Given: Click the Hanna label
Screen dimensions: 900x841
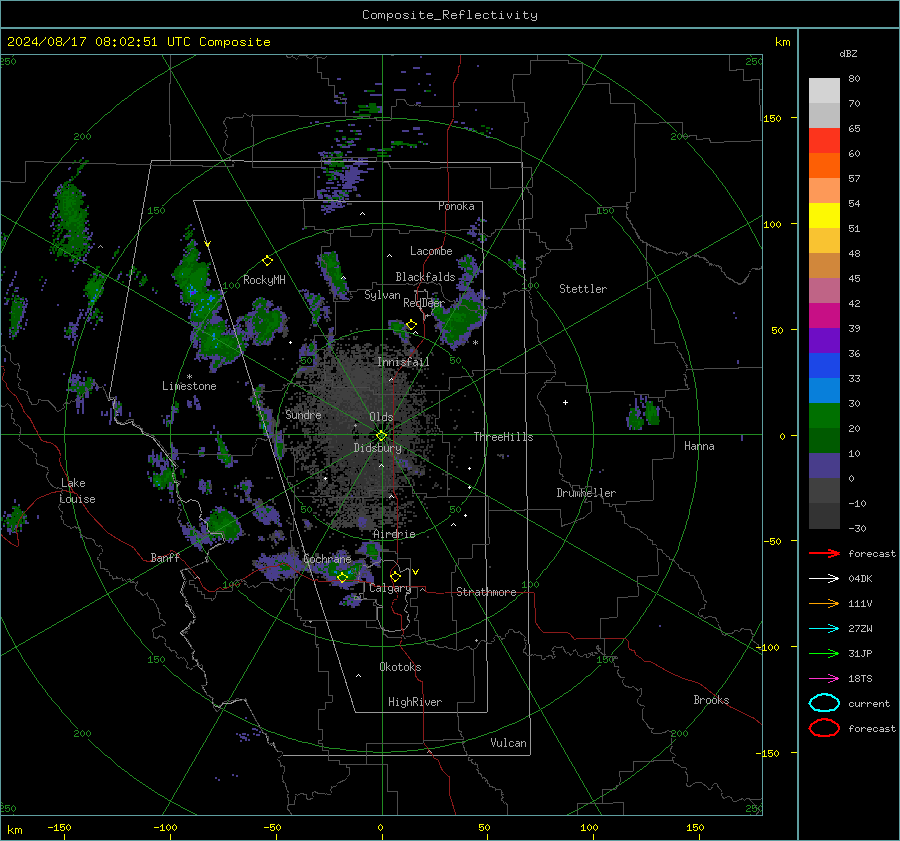Looking at the screenshot, I should pos(699,446).
